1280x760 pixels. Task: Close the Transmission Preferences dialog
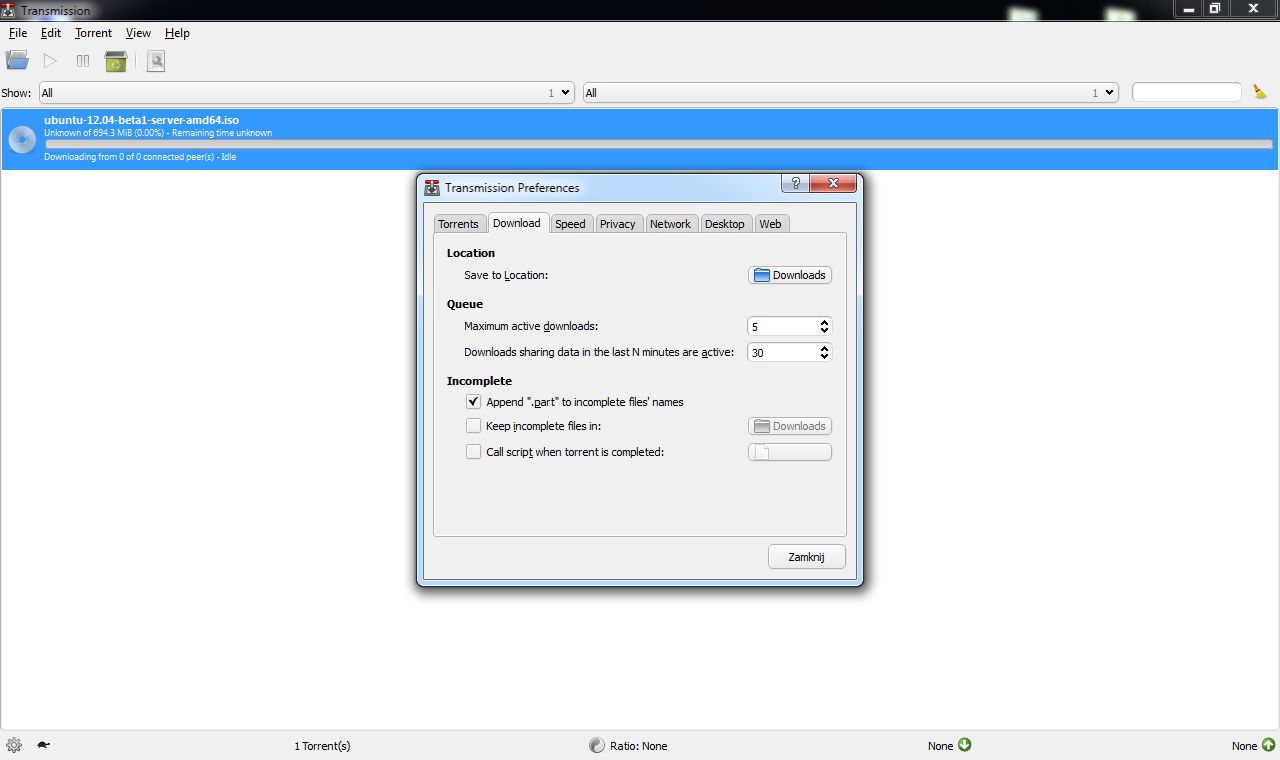point(833,183)
